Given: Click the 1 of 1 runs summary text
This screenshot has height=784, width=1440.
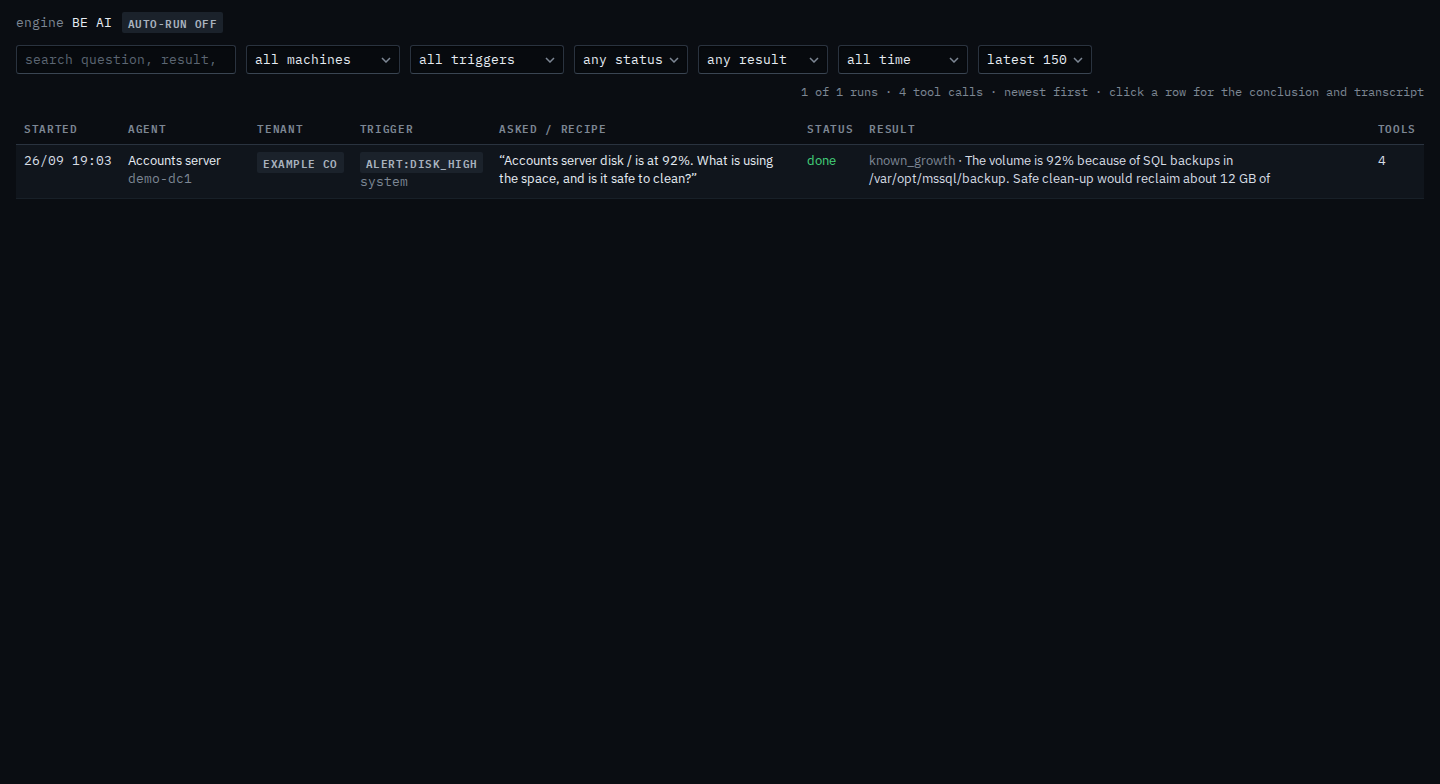Looking at the screenshot, I should (839, 92).
